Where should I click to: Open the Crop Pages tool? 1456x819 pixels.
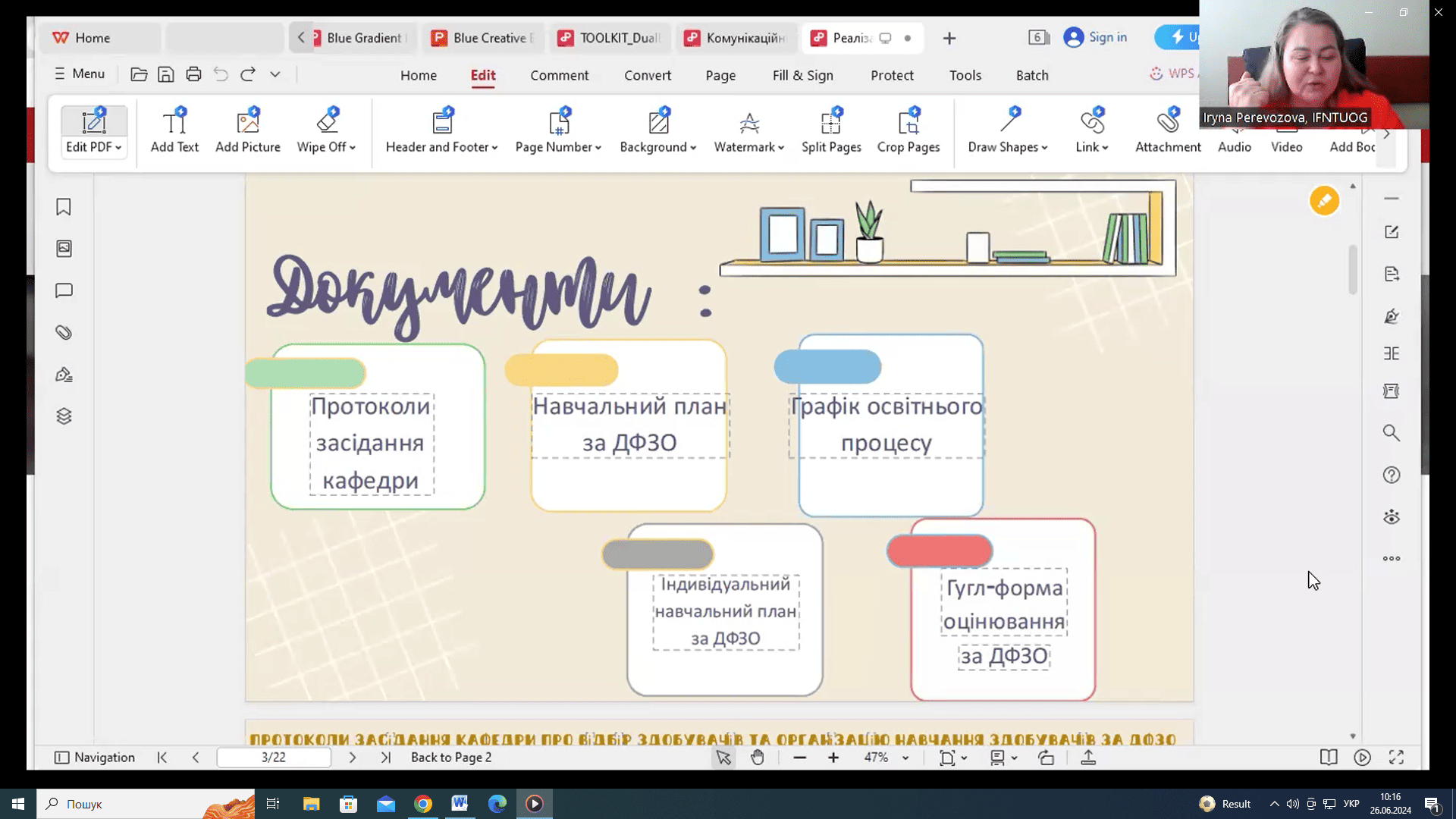908,130
